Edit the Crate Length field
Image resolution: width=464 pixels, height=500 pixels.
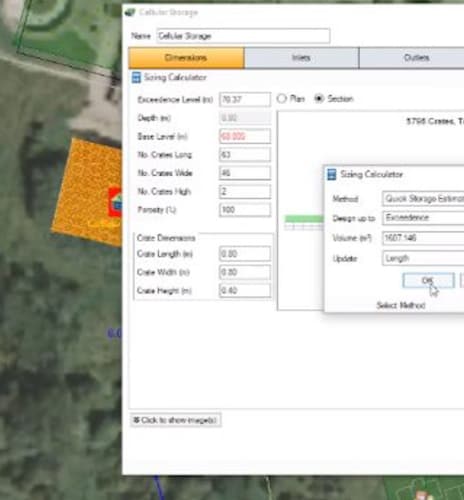[245, 254]
